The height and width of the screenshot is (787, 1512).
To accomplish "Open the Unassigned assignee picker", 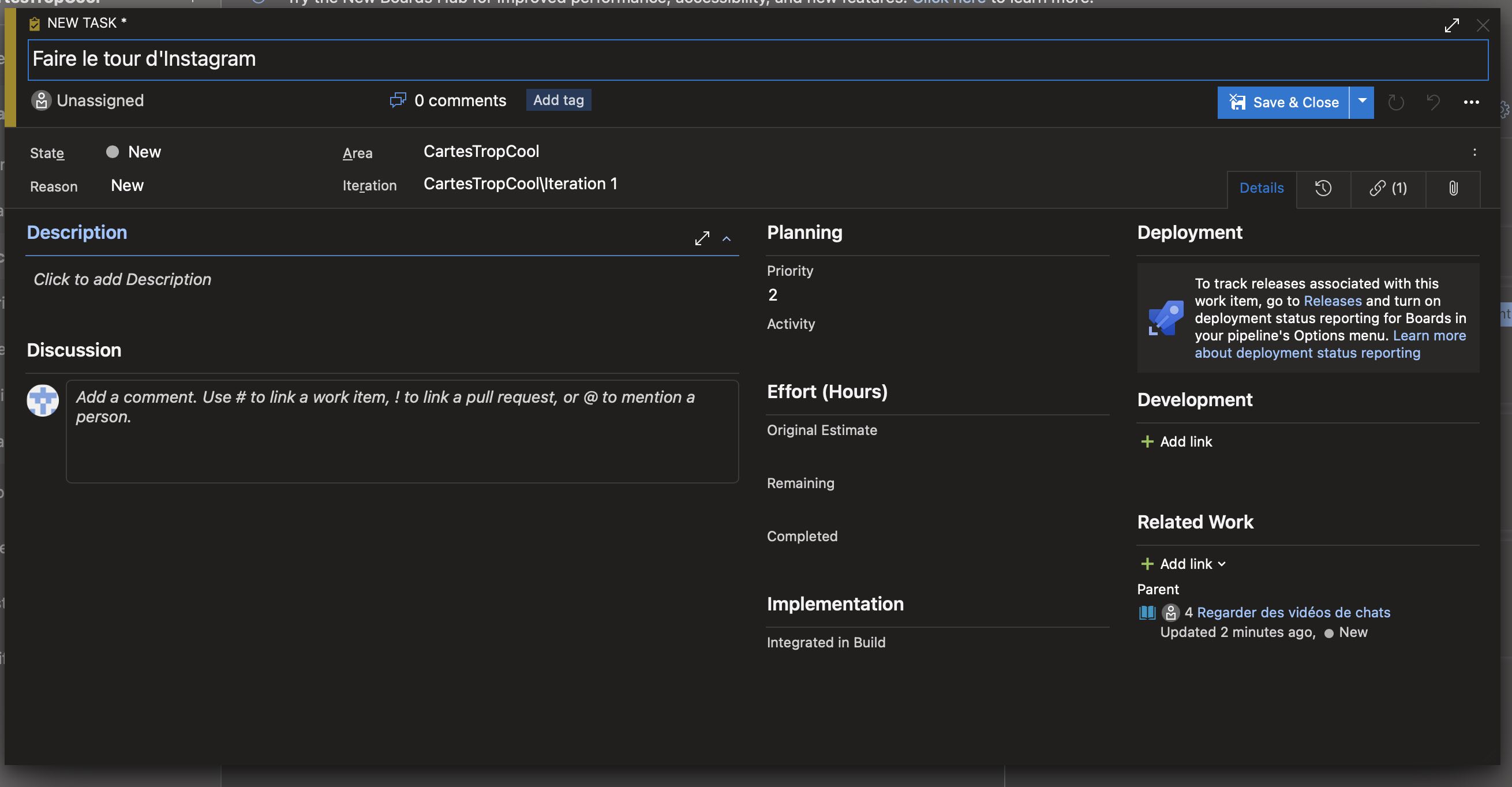I will coord(100,100).
